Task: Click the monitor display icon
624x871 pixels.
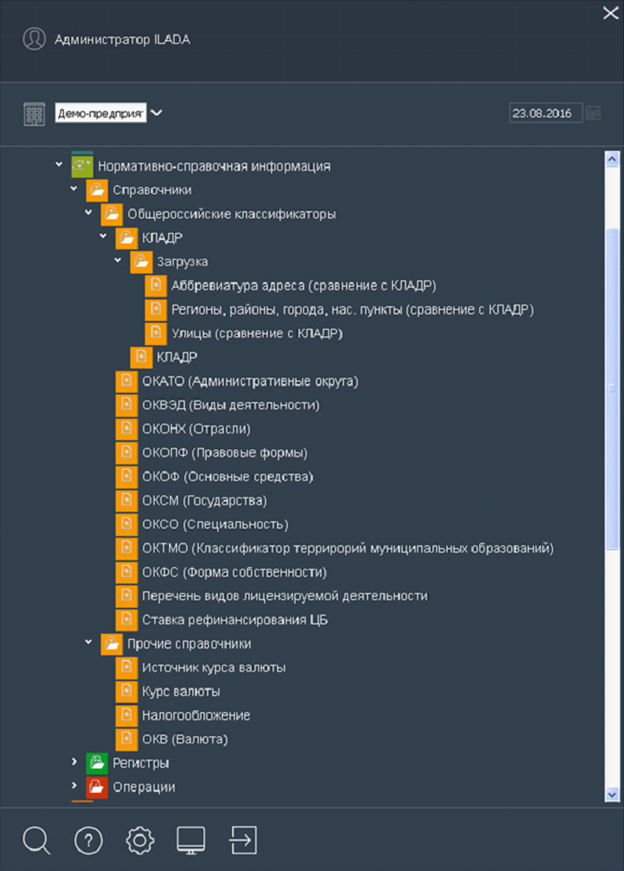Action: point(191,840)
